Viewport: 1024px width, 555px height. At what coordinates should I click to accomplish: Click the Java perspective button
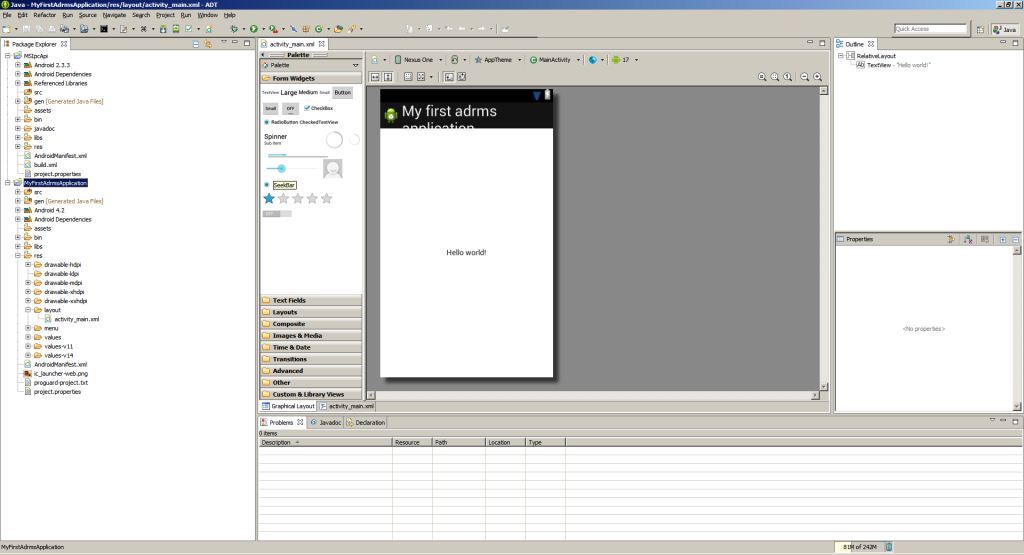point(1005,29)
